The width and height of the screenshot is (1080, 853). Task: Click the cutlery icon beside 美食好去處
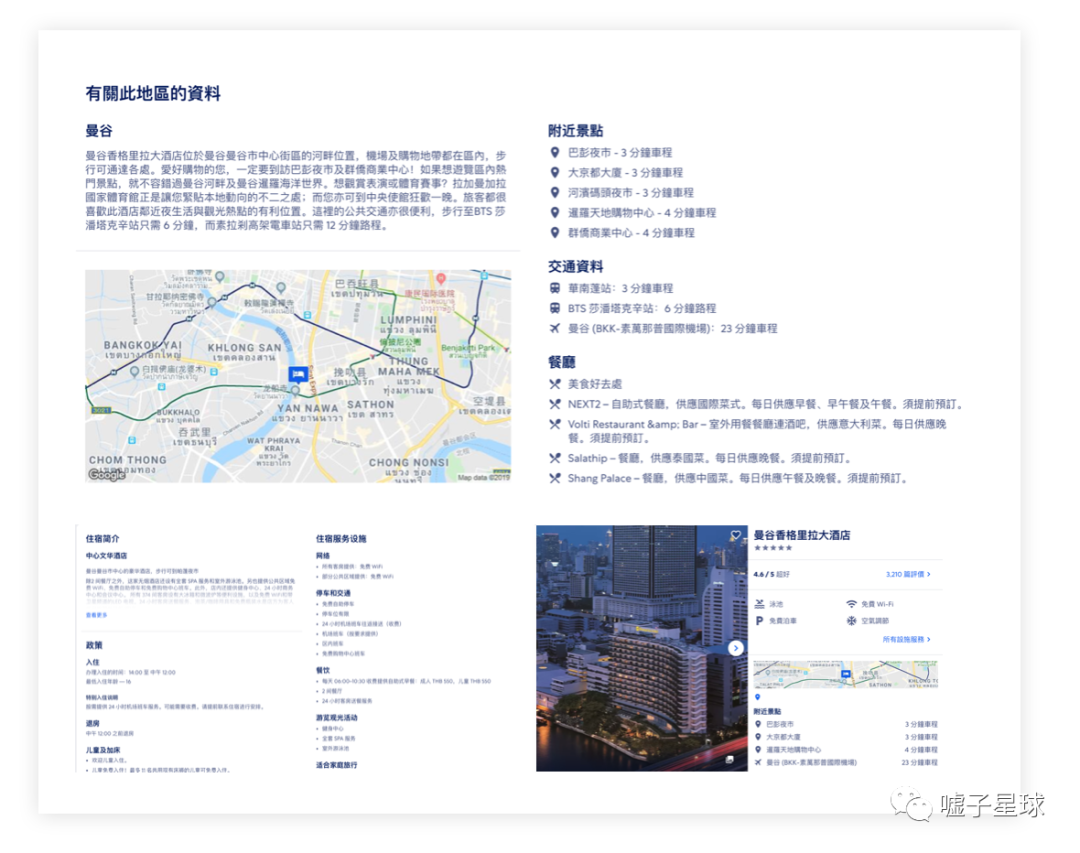pyautogui.click(x=554, y=384)
